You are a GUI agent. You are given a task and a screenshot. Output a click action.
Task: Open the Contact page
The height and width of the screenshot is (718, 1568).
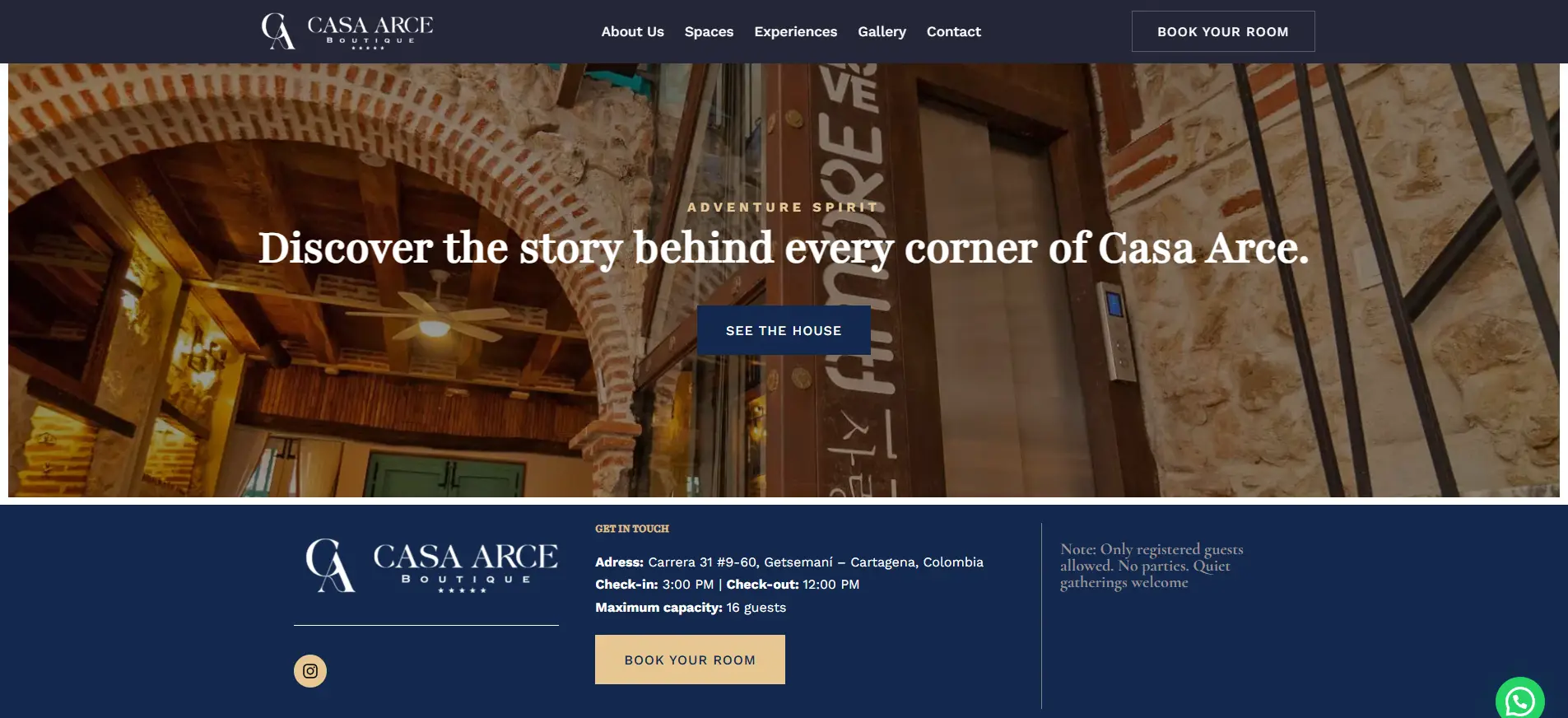click(x=954, y=31)
